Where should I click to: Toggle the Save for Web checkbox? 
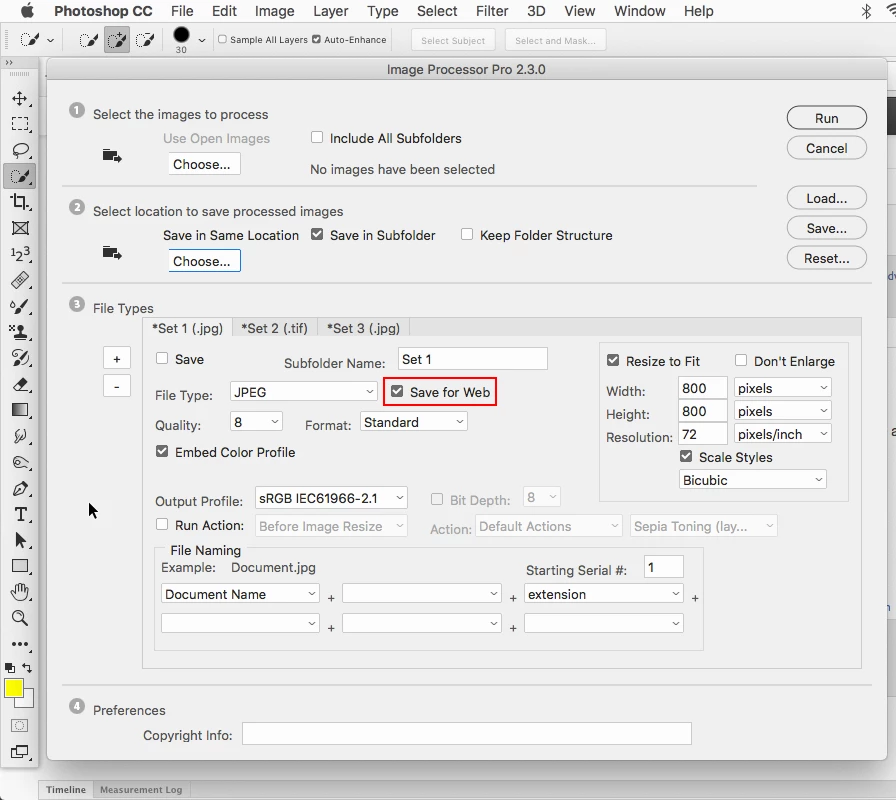pos(397,391)
